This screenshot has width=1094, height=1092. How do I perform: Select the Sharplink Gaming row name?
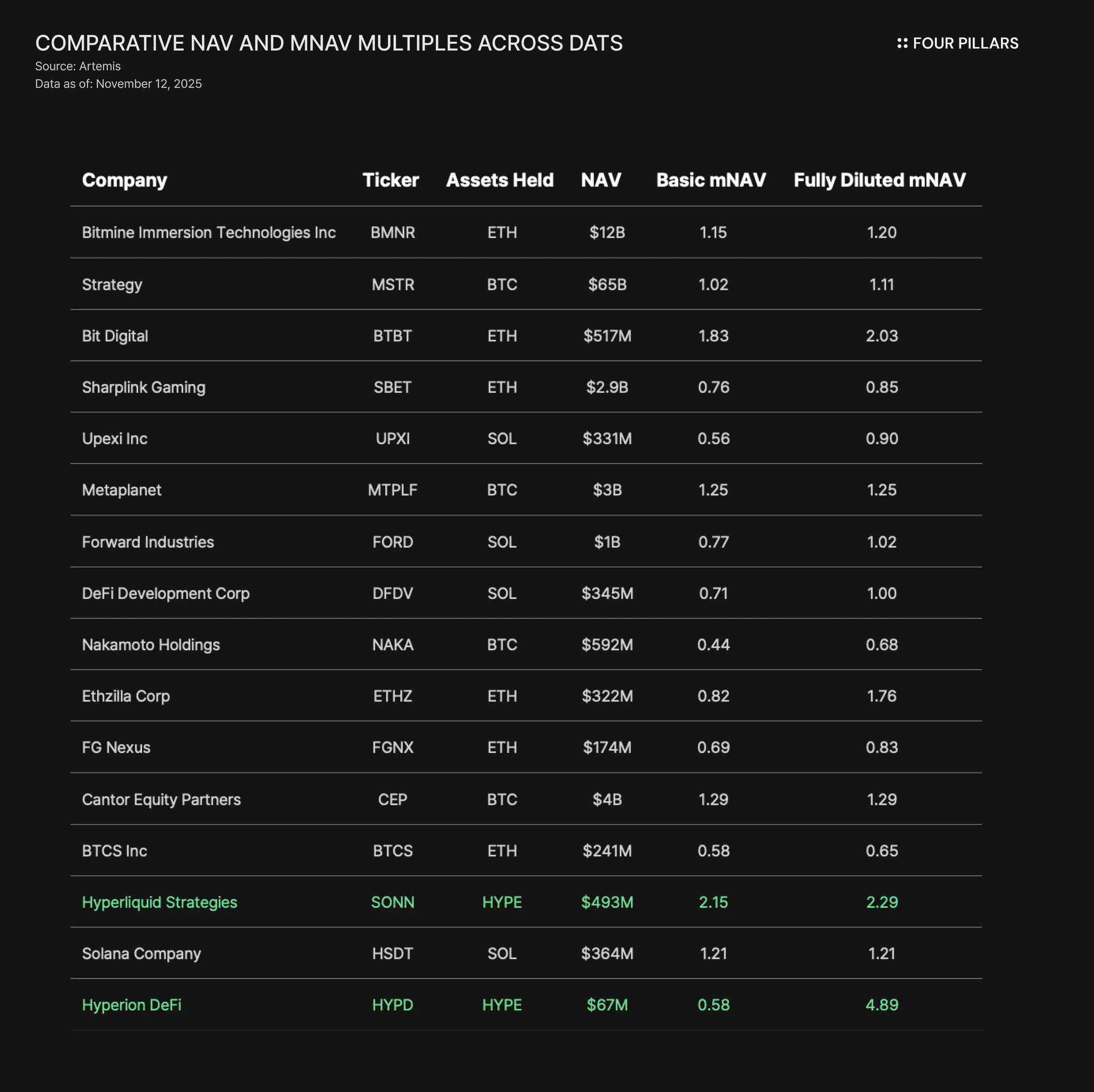(143, 387)
